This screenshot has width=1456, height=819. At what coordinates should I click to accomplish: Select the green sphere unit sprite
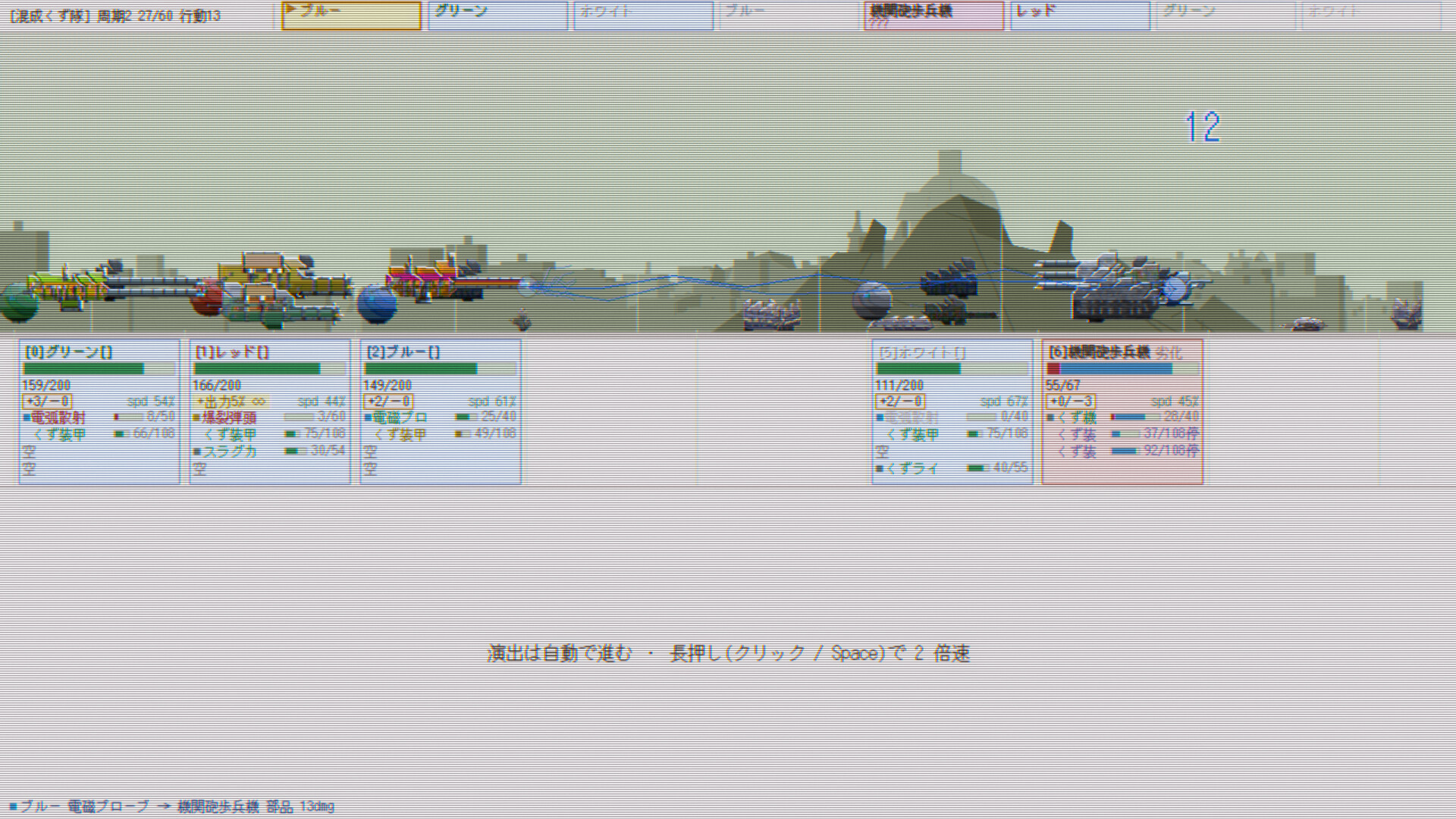click(x=19, y=303)
